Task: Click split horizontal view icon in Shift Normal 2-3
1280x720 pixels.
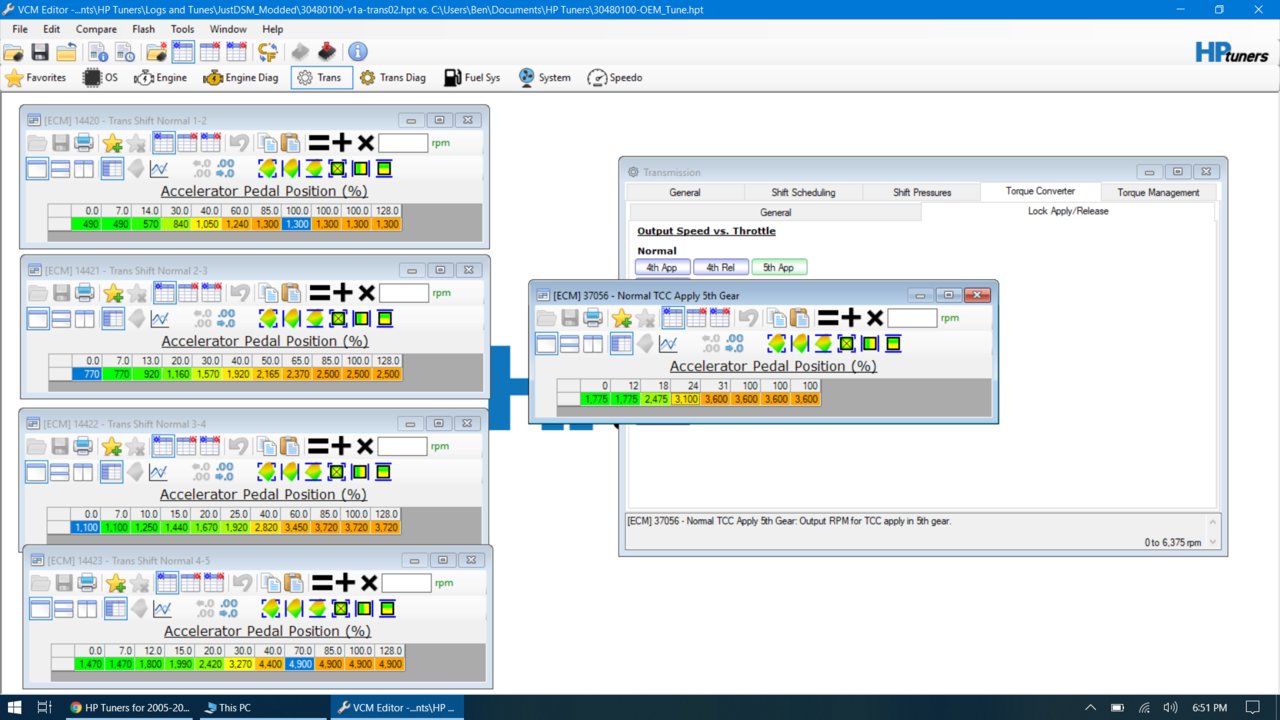Action: click(60, 318)
